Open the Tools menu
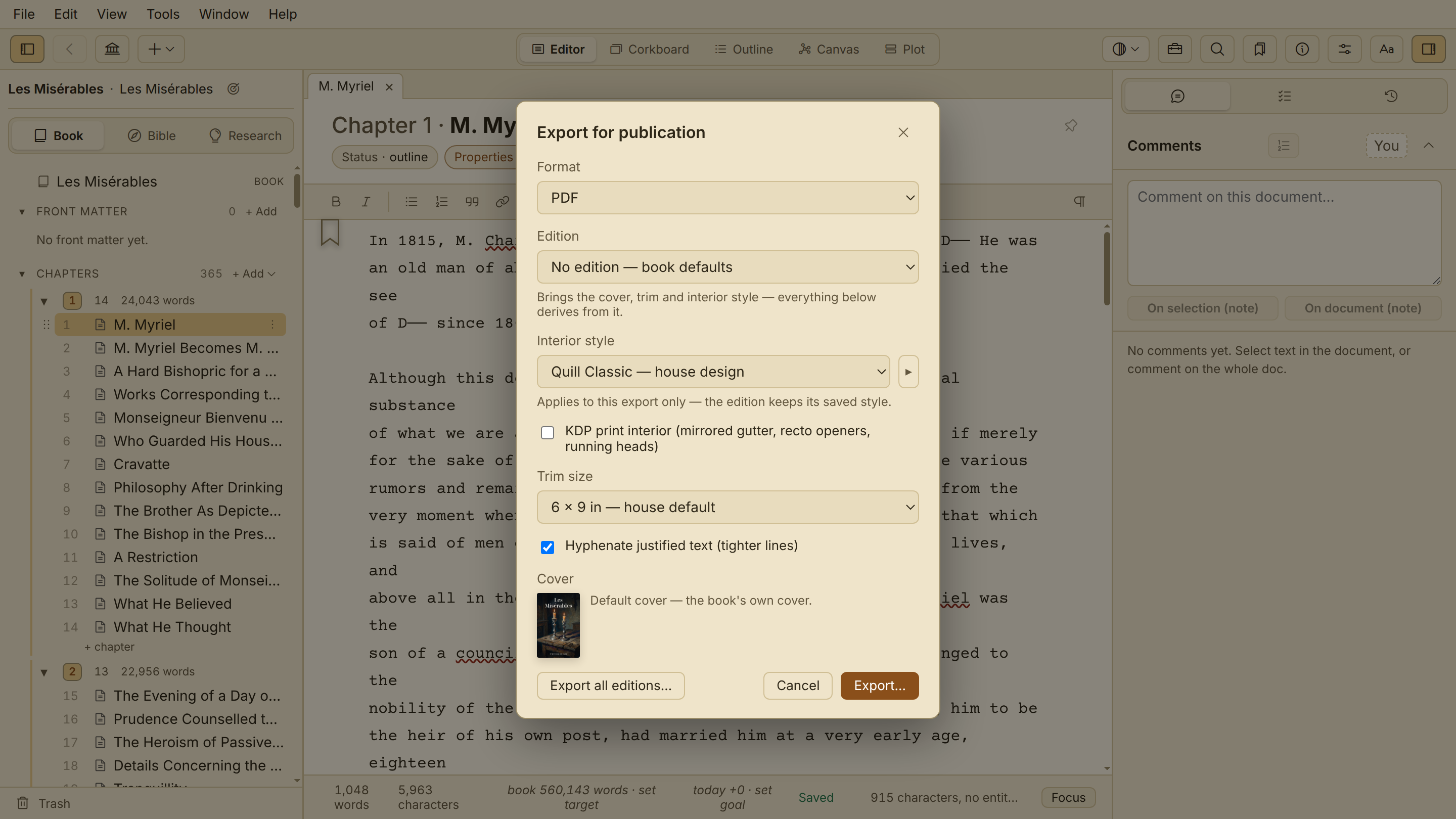 tap(163, 14)
